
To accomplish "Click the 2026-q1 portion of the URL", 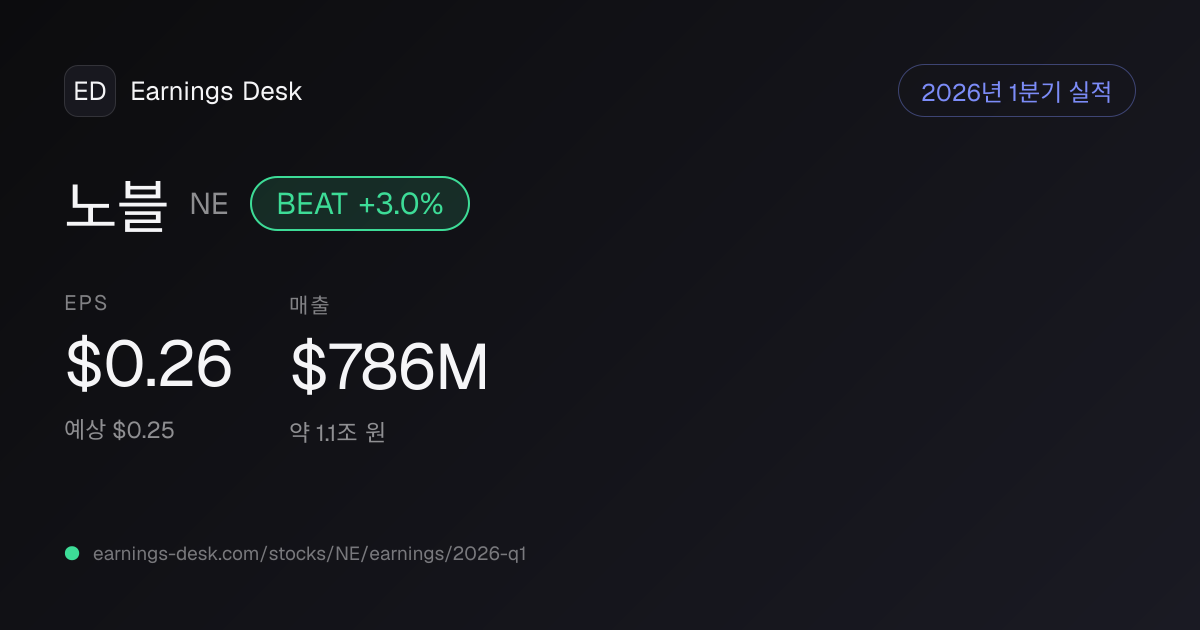I will 490,553.
